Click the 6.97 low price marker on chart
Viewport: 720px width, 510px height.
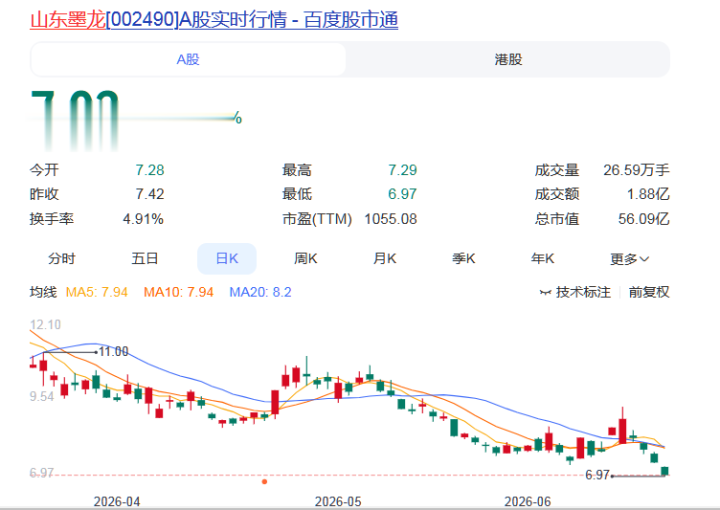(x=597, y=475)
